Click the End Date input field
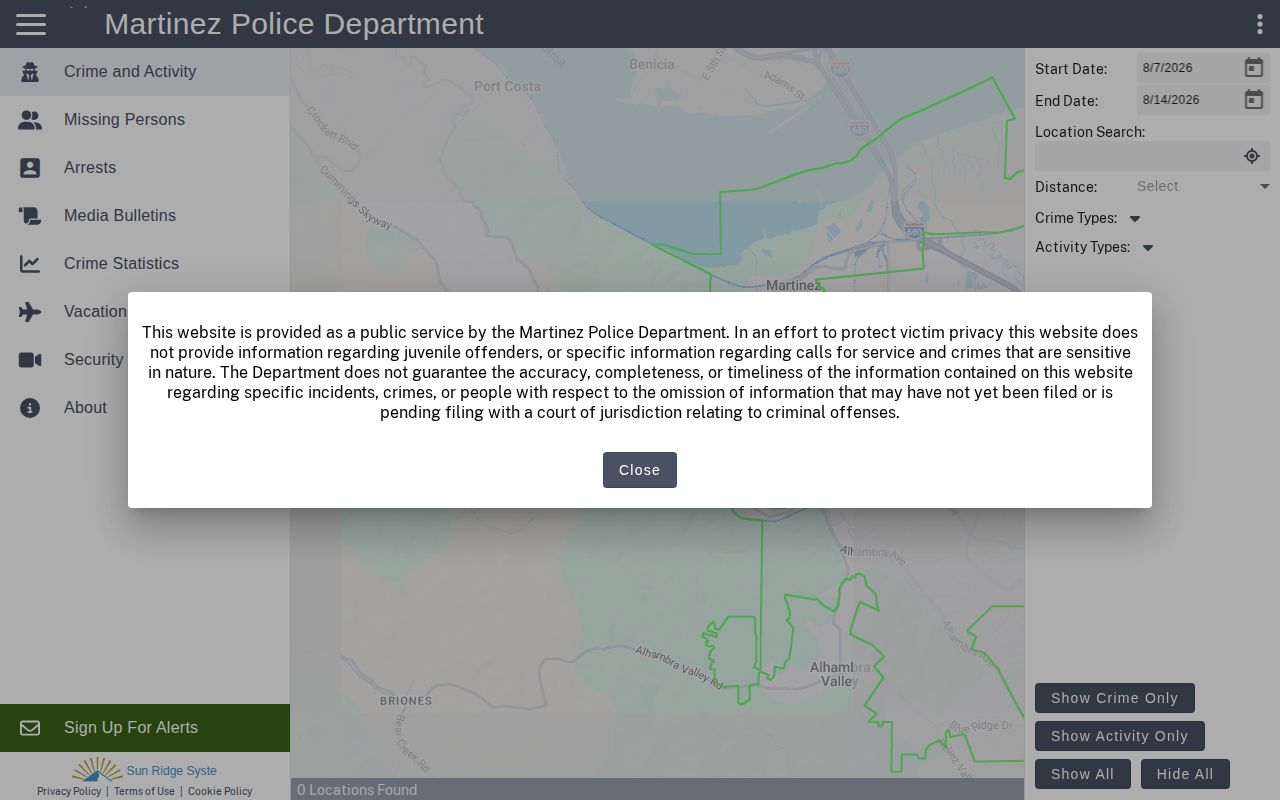1280x800 pixels. click(1188, 100)
